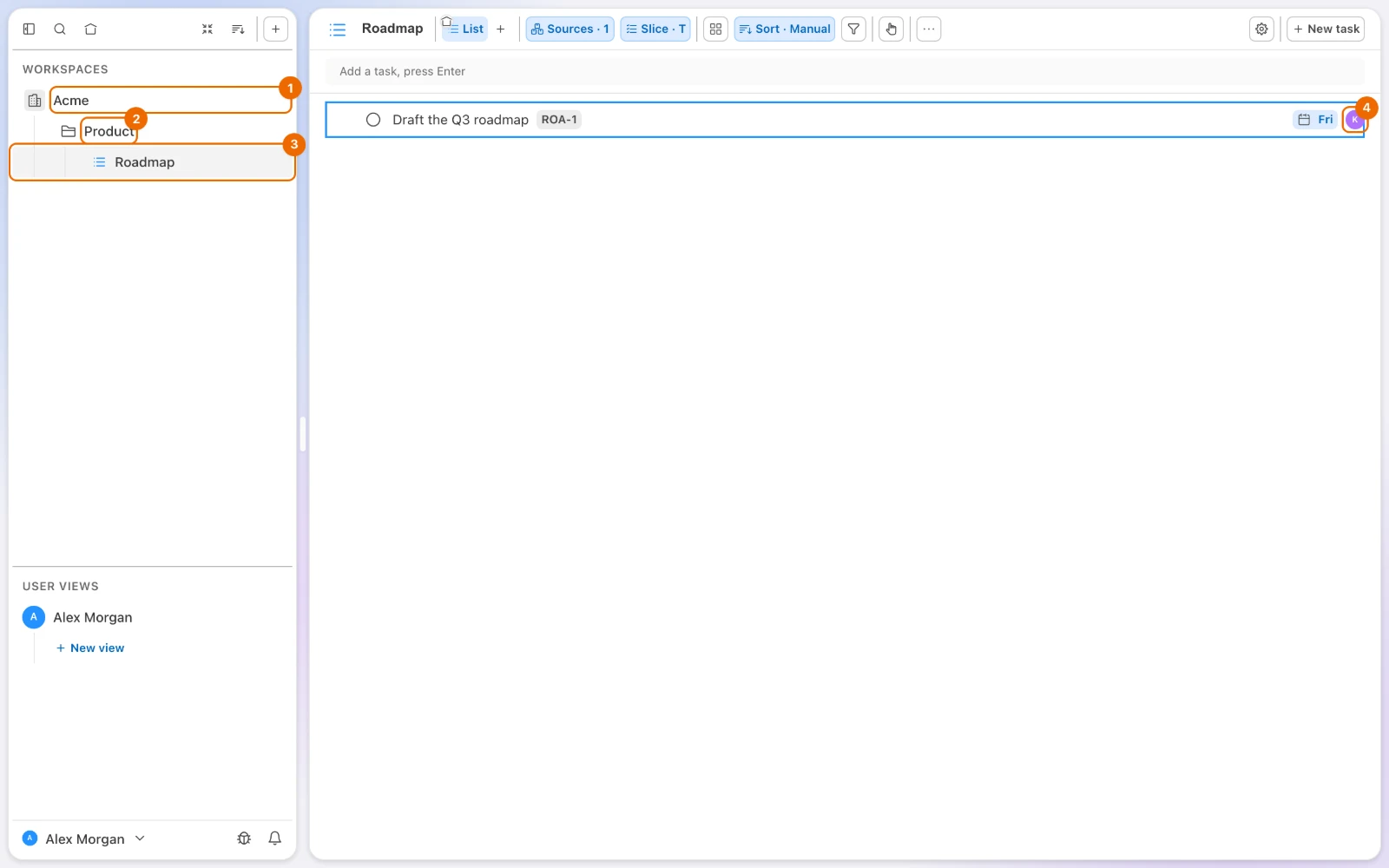Select the Roadmap list in sidebar

tap(153, 162)
